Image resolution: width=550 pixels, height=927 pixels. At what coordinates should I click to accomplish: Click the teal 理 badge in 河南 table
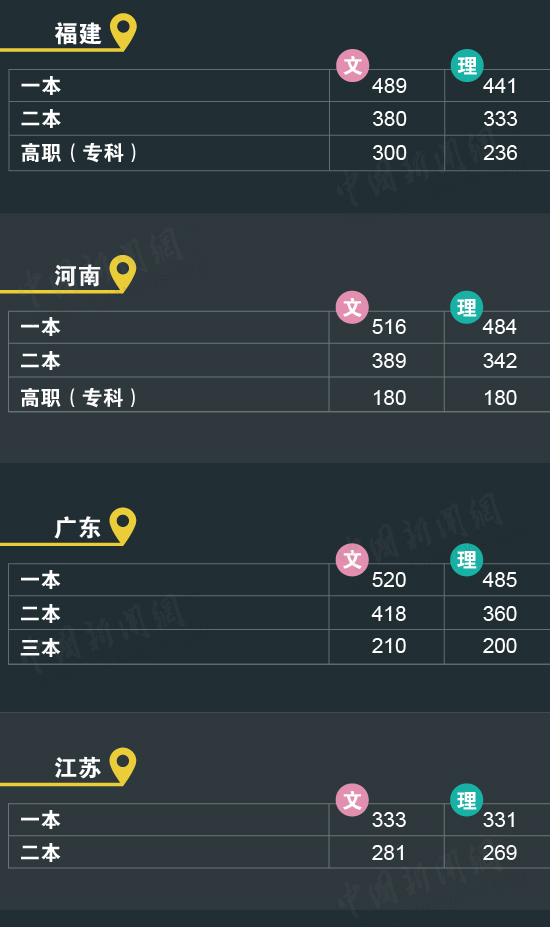coord(466,307)
